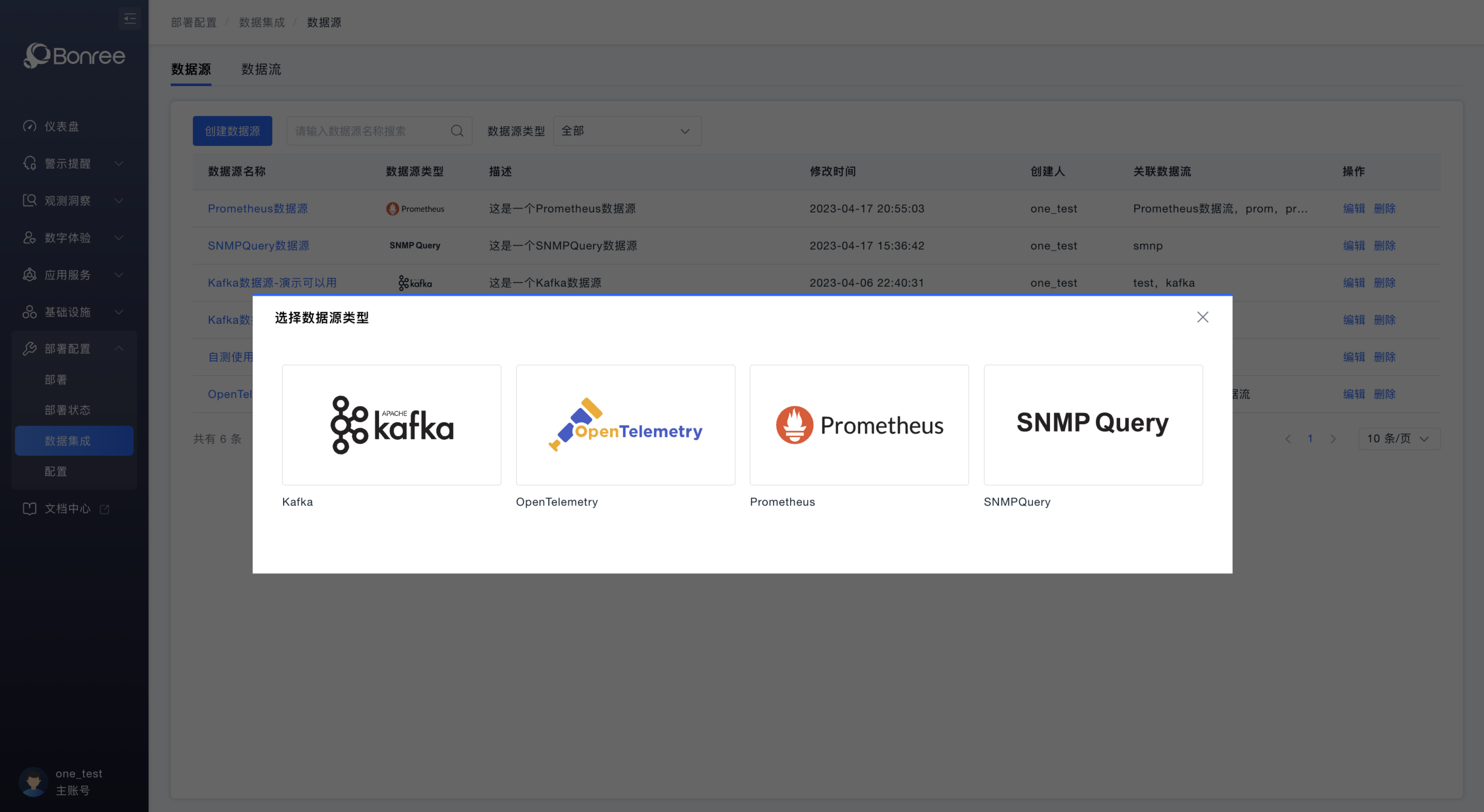Click the one_test user avatar
This screenshot has width=1484, height=812.
pos(33,781)
